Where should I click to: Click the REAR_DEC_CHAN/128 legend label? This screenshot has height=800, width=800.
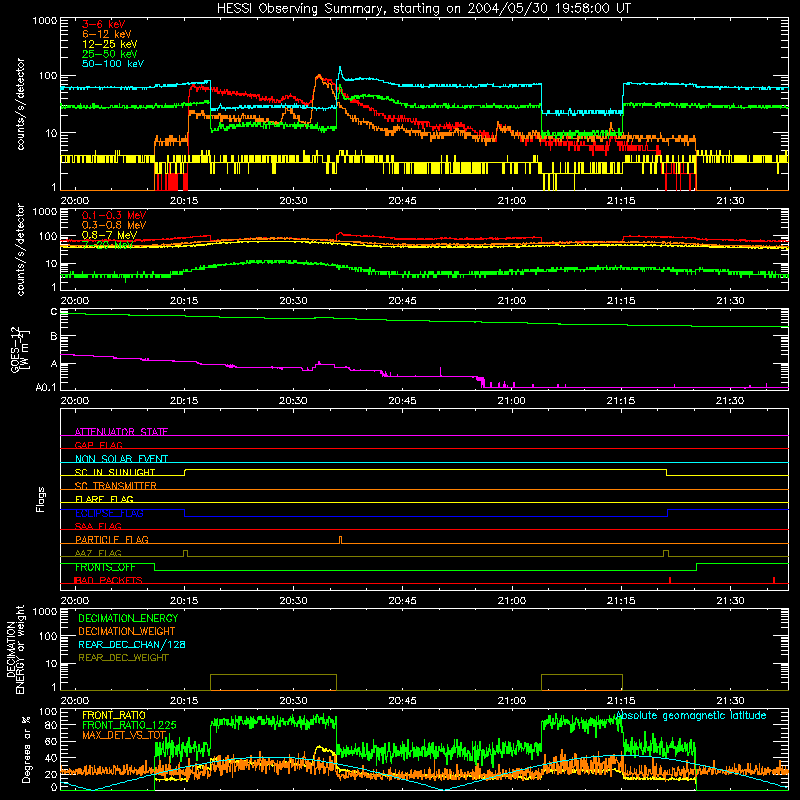pos(132,644)
